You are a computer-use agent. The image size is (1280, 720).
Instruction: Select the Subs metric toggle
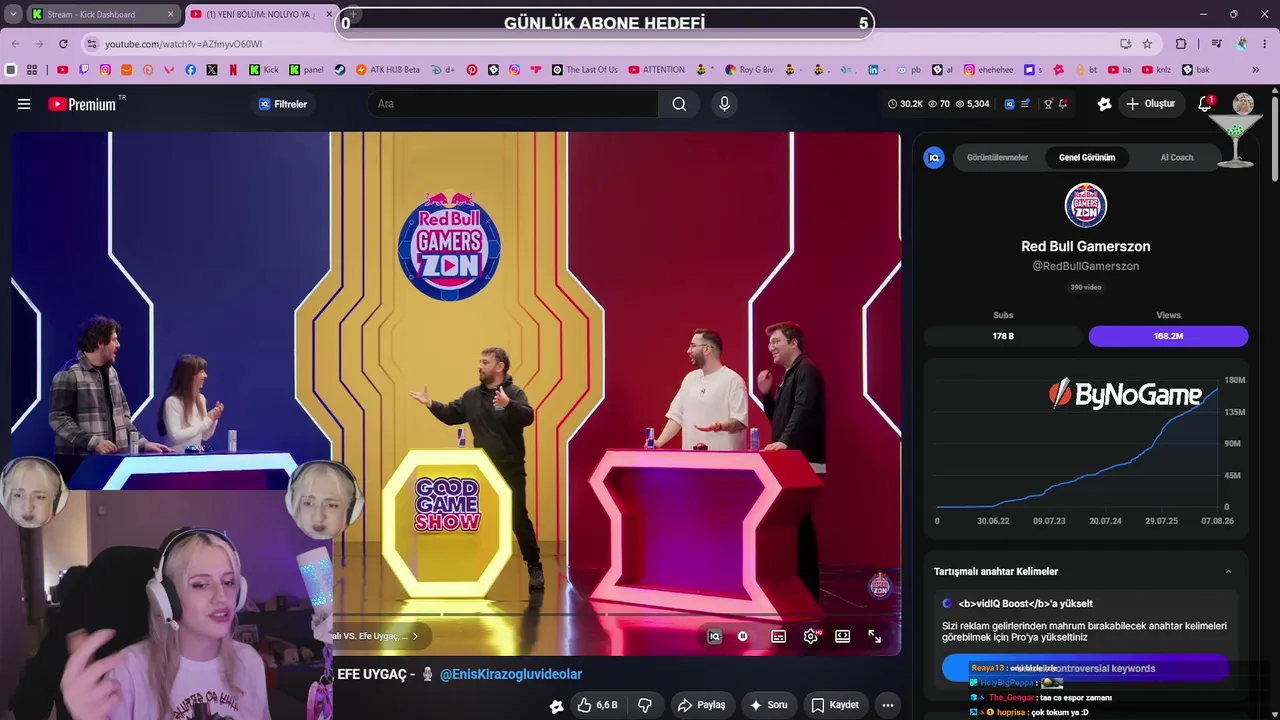click(1003, 336)
